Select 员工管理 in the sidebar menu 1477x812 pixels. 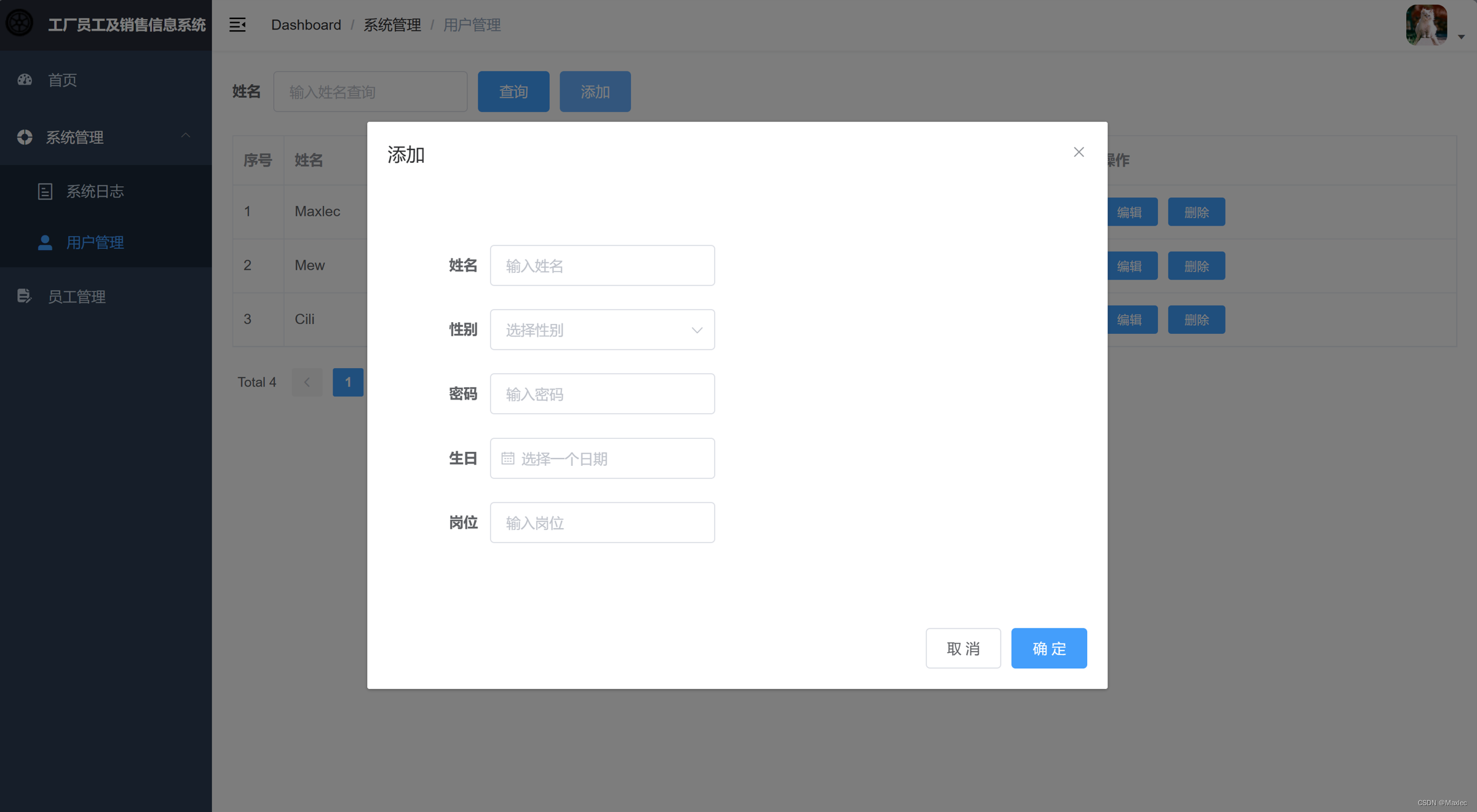(x=77, y=297)
